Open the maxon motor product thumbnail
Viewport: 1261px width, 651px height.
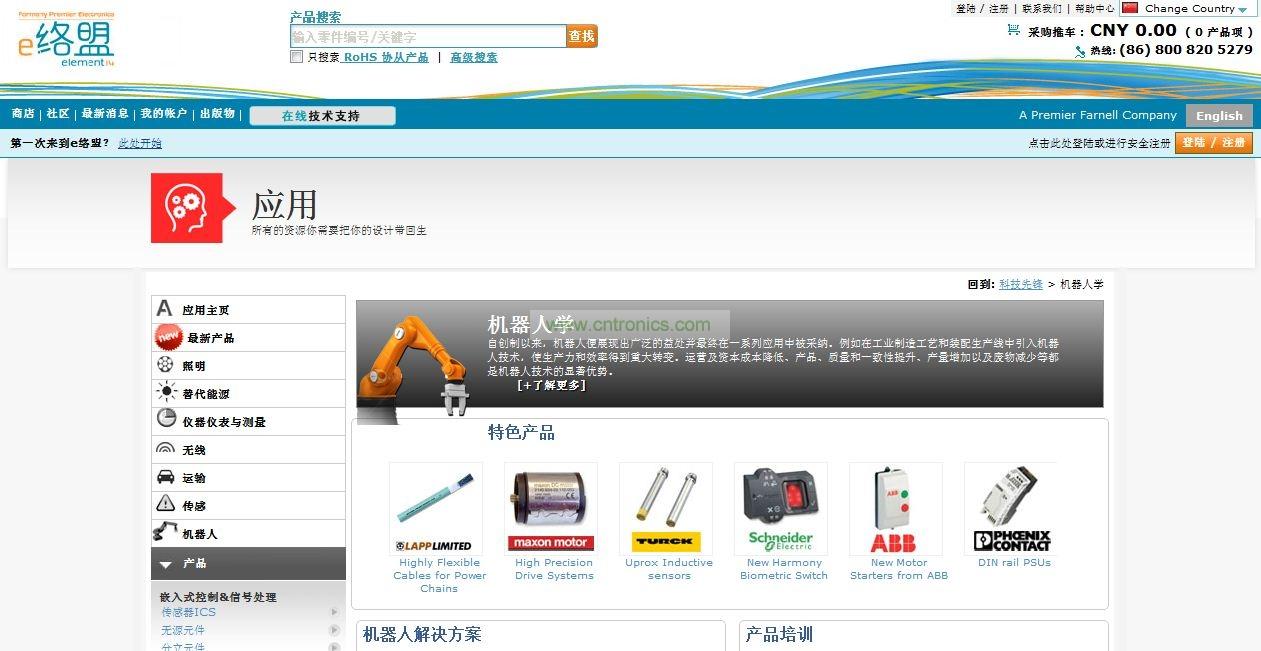[x=550, y=507]
